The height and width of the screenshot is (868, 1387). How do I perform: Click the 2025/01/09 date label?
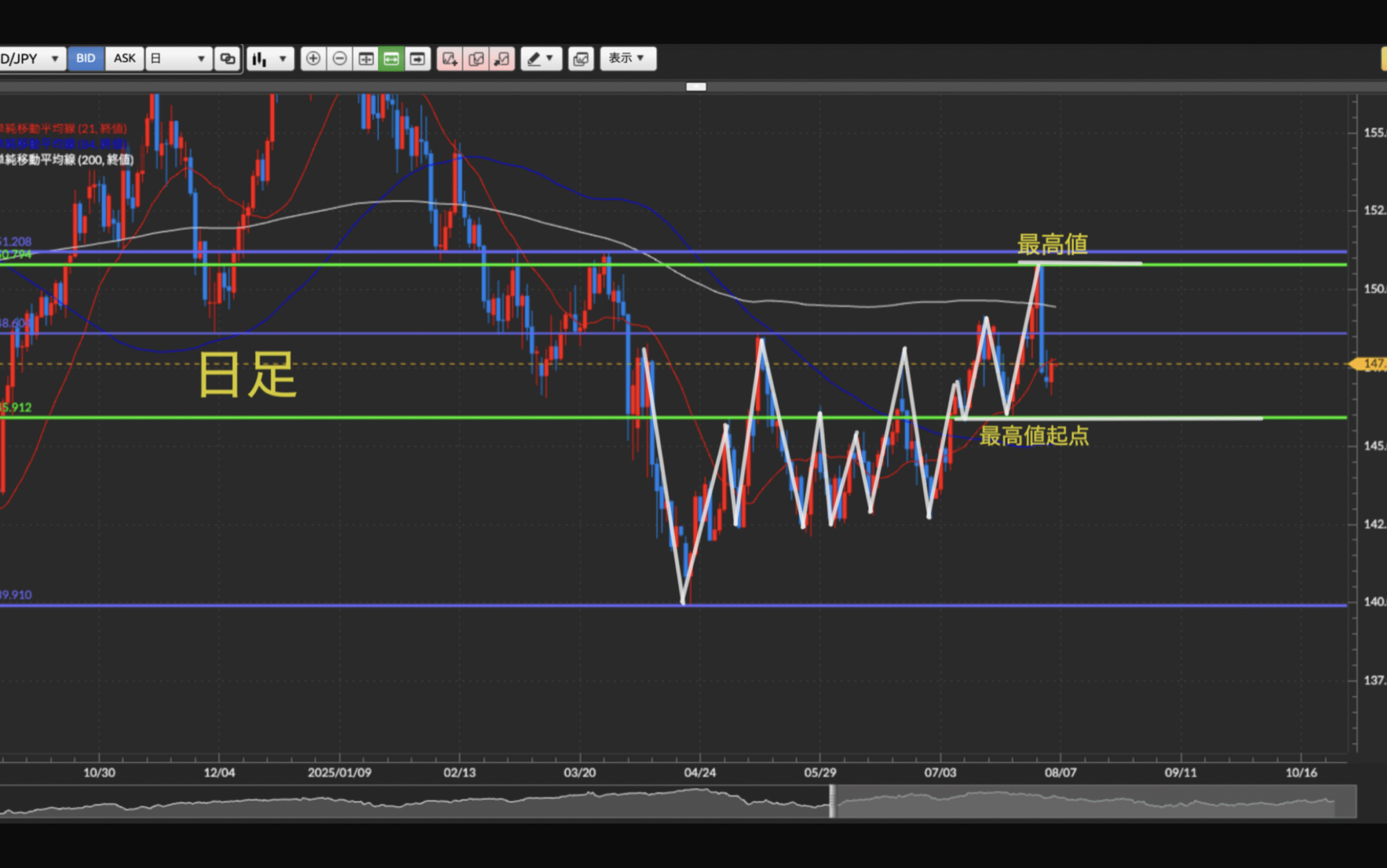(x=339, y=772)
